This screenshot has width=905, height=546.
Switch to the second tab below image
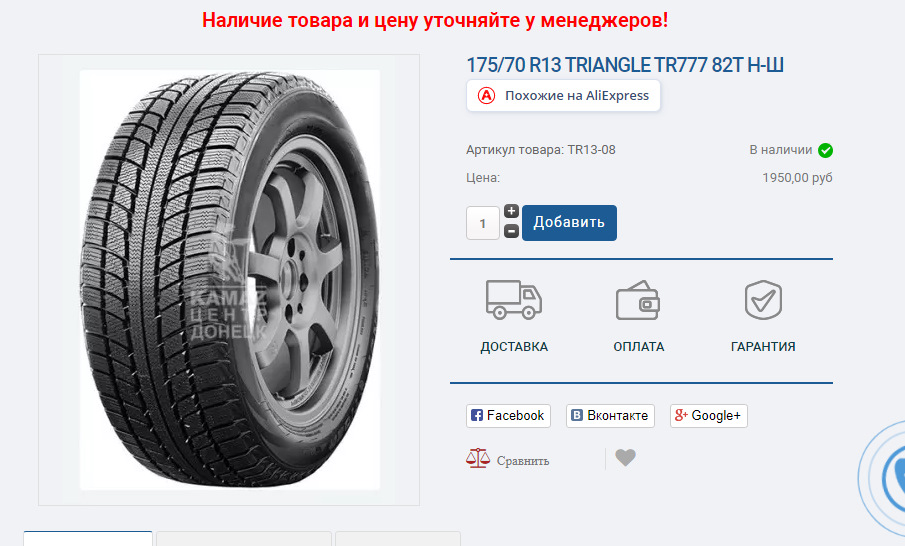click(244, 538)
